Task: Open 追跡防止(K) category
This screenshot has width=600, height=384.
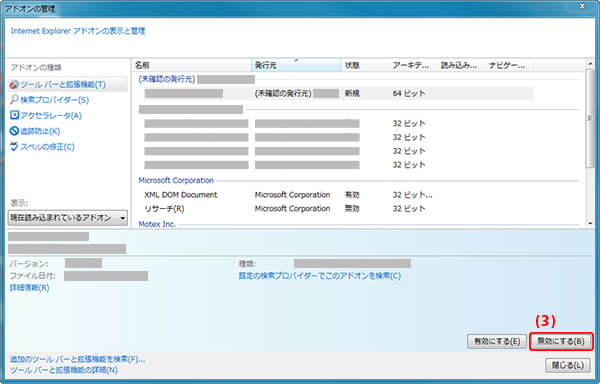Action: pos(40,131)
